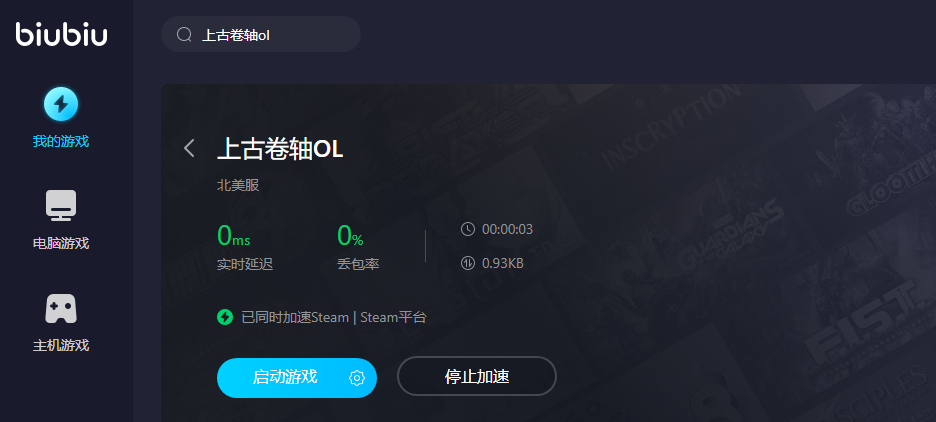Change the 北美服 server region

(238, 185)
